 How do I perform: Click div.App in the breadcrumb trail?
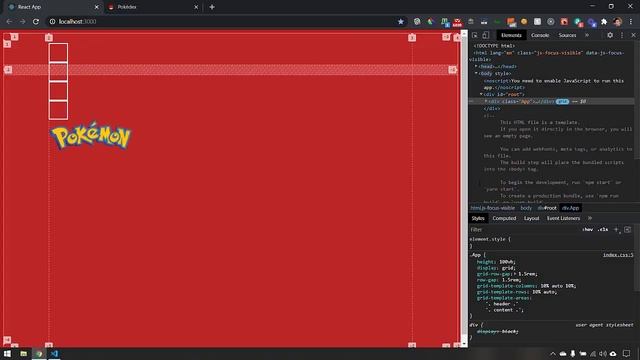(570, 208)
